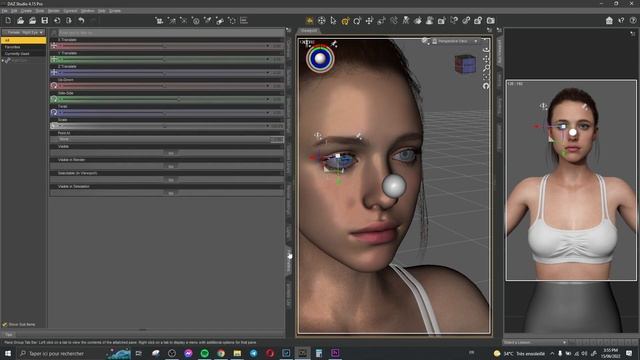Toggle the Visible in Simulation button
The image size is (640, 360).
pos(171,193)
